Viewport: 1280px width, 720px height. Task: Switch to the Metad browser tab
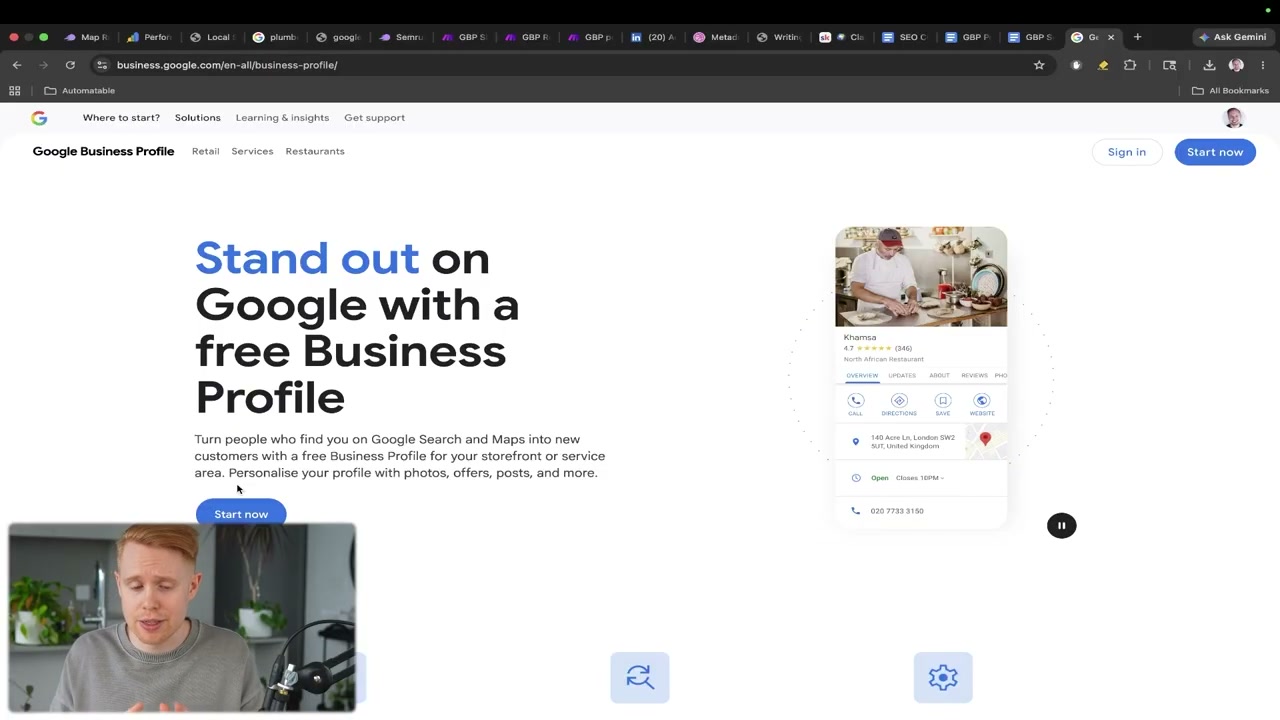pos(716,37)
